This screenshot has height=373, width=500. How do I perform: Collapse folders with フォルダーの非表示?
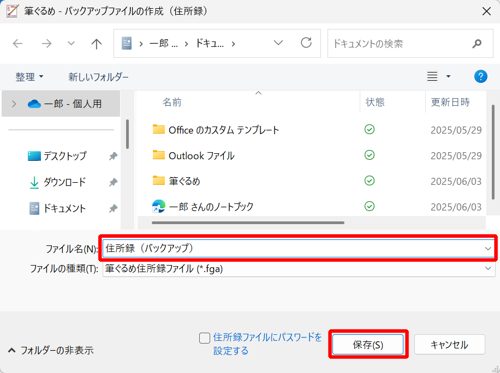pos(51,350)
